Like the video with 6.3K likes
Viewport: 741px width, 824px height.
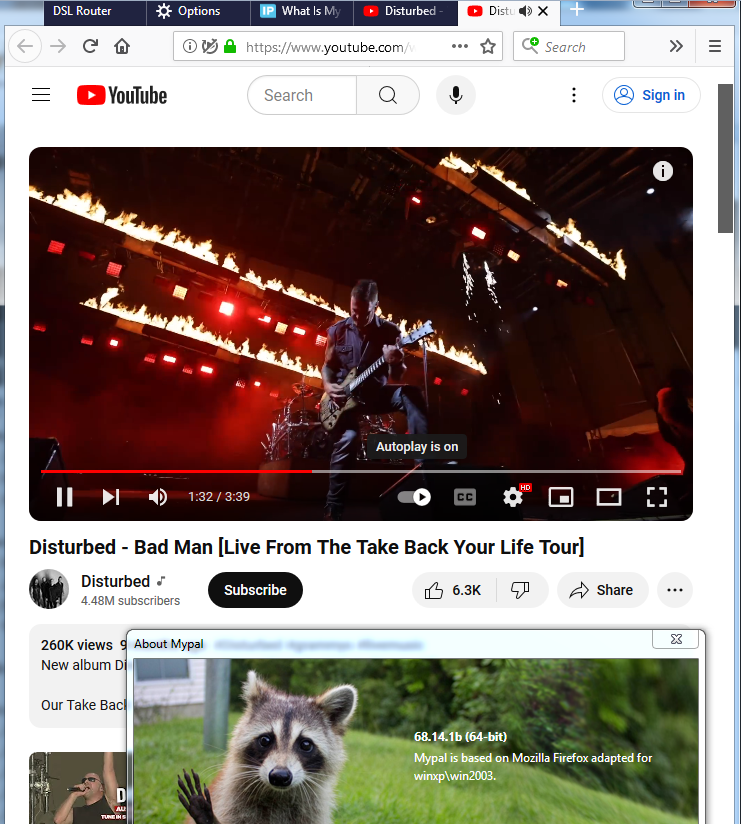(454, 590)
